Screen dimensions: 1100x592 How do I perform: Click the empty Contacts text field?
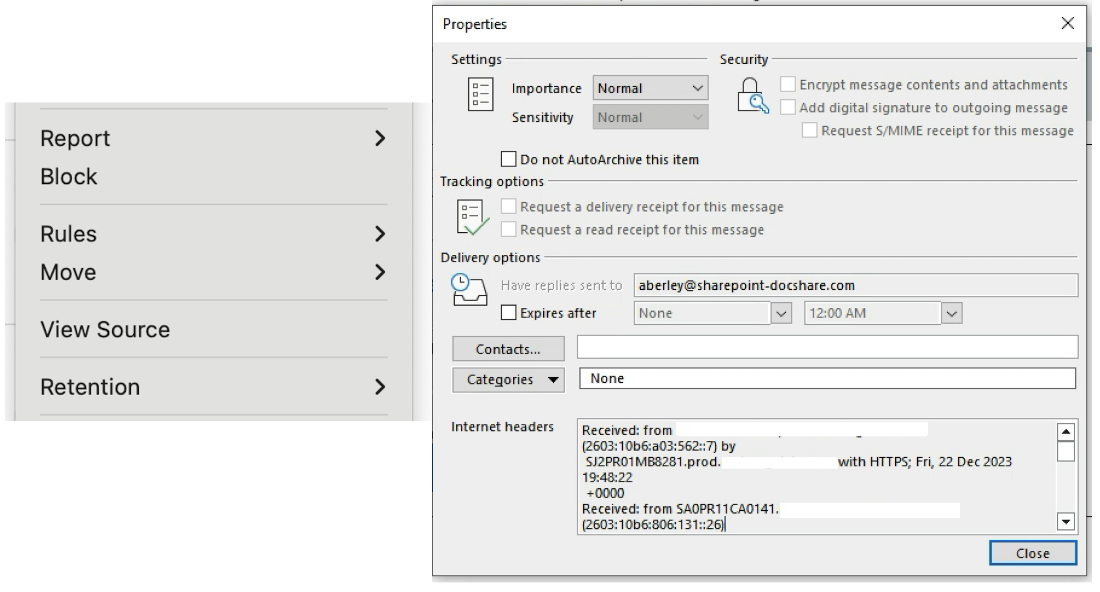point(828,347)
